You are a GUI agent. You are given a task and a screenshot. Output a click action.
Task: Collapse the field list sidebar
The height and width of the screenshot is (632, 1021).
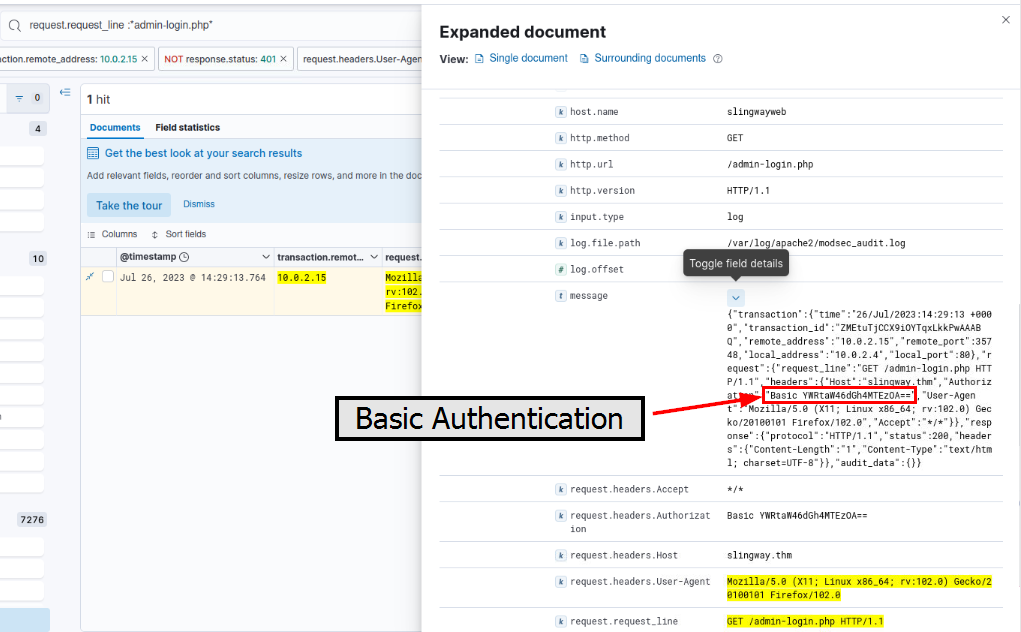[x=65, y=93]
